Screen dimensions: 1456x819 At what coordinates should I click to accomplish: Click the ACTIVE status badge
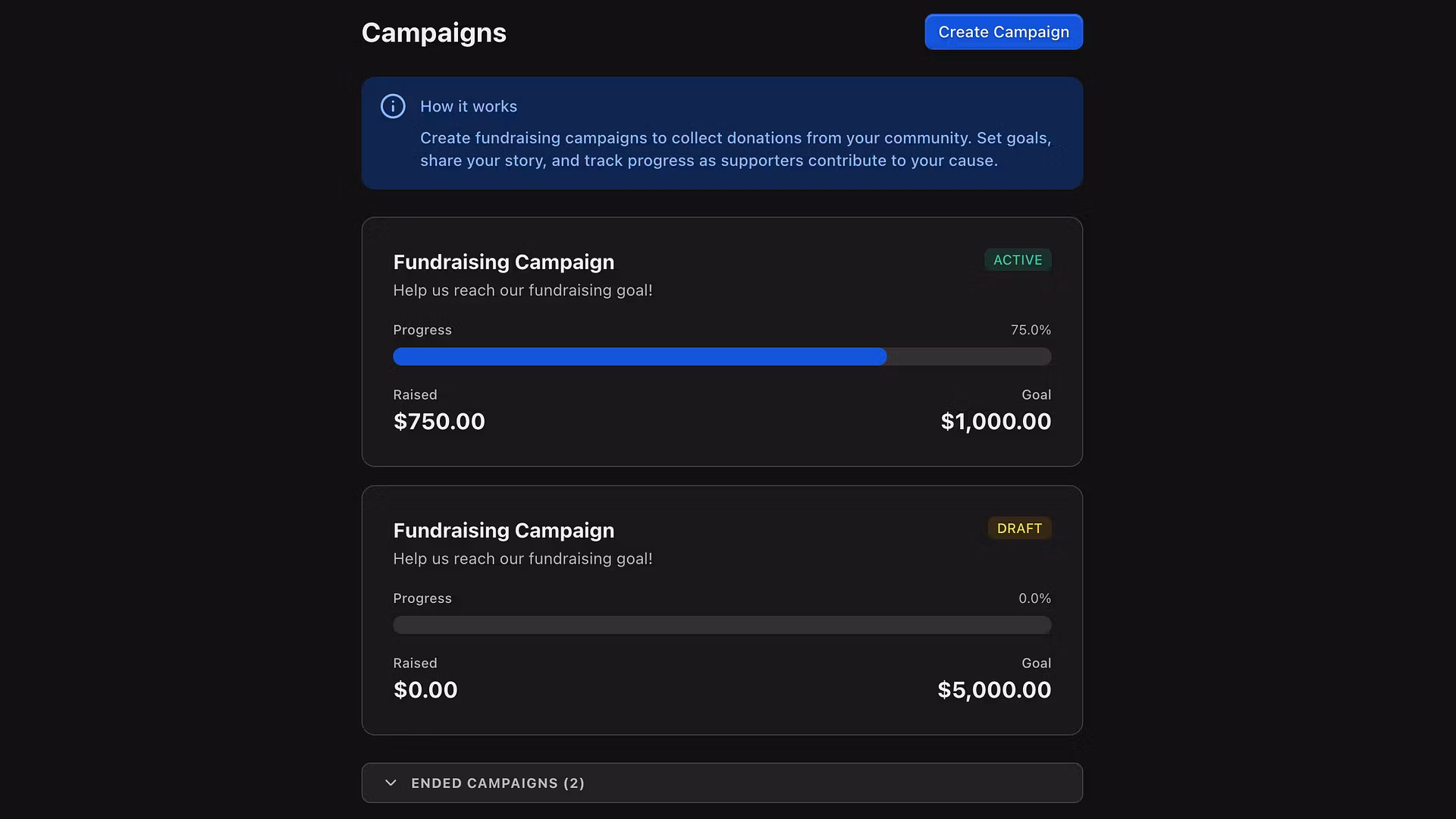[1018, 260]
